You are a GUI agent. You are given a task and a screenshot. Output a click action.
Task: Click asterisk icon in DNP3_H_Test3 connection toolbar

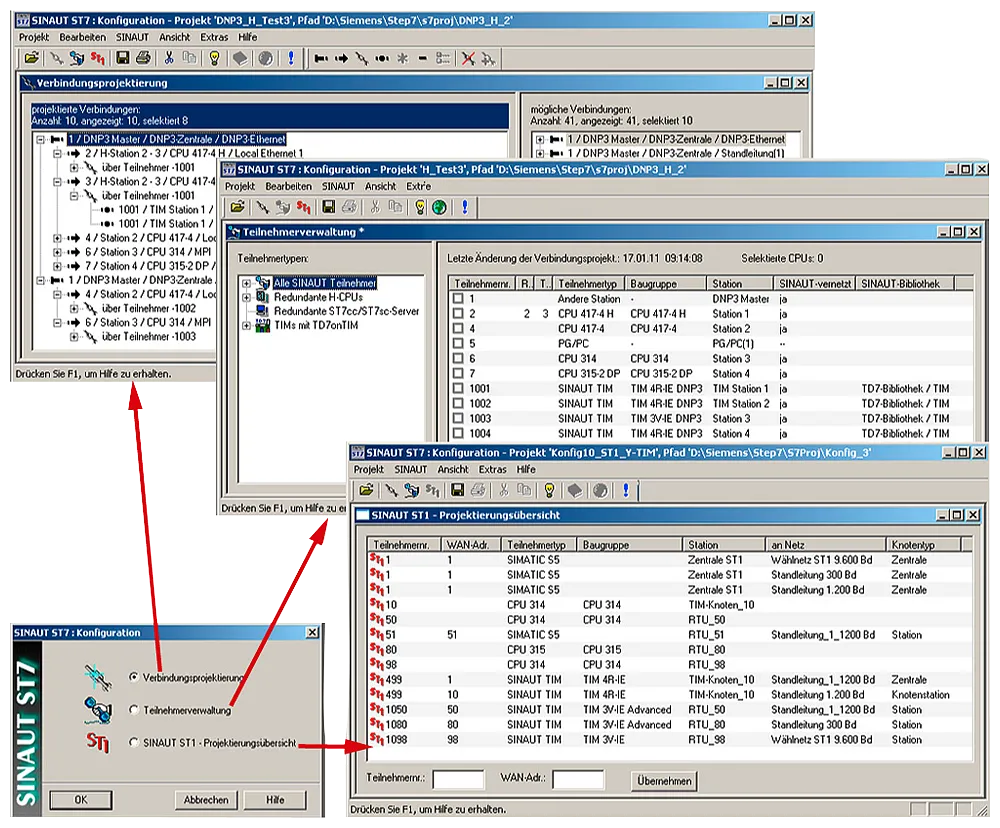[x=402, y=59]
